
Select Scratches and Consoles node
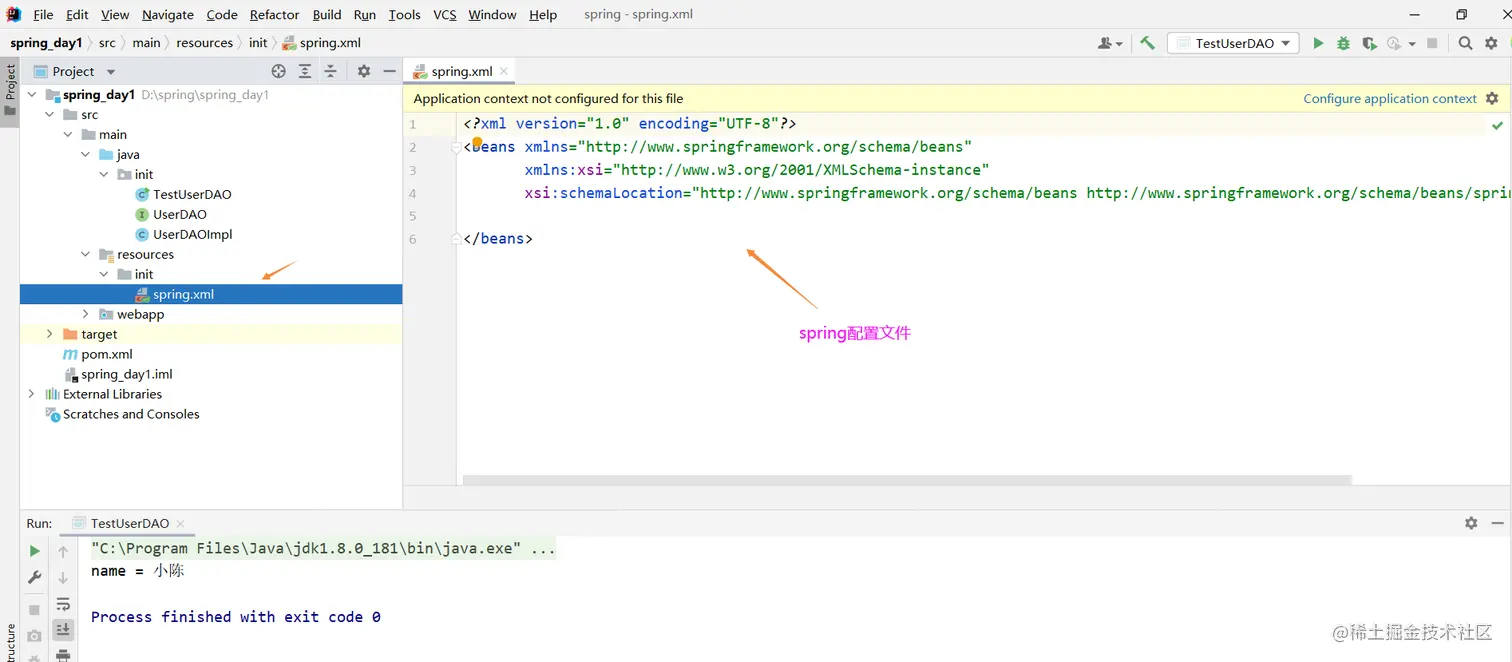131,414
